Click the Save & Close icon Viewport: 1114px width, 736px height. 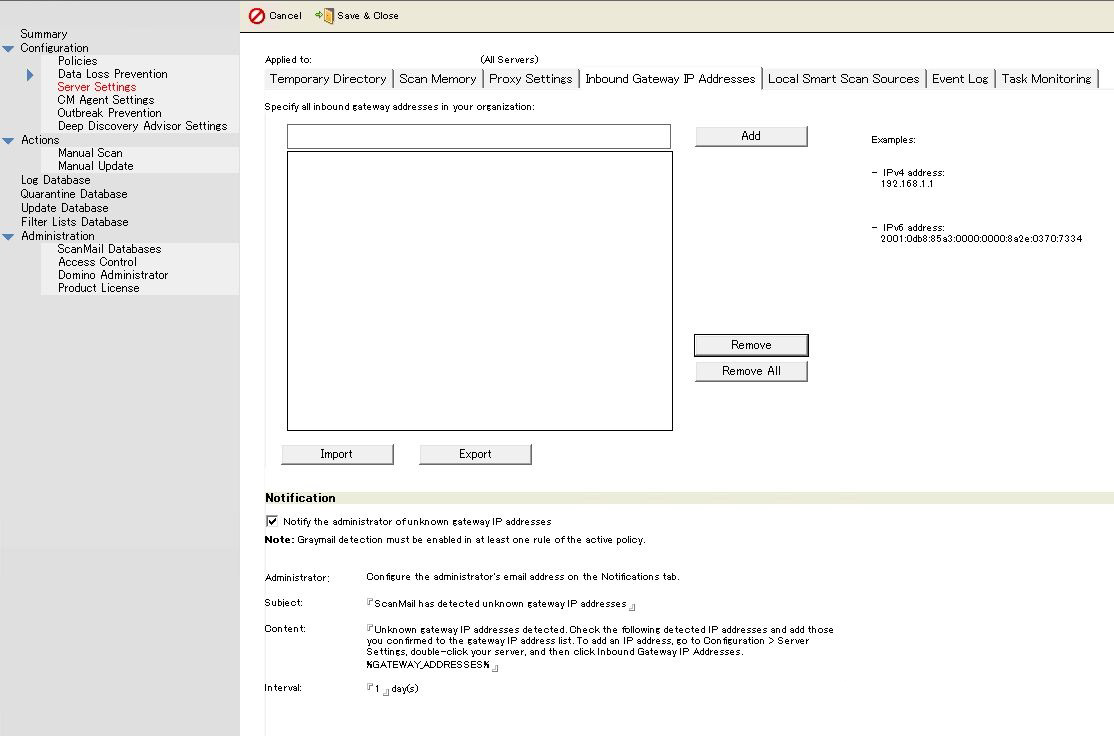pyautogui.click(x=325, y=16)
